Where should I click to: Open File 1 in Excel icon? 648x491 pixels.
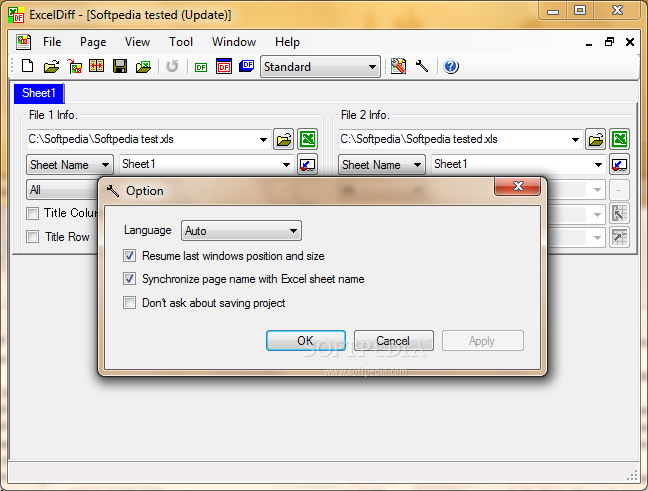tap(307, 139)
